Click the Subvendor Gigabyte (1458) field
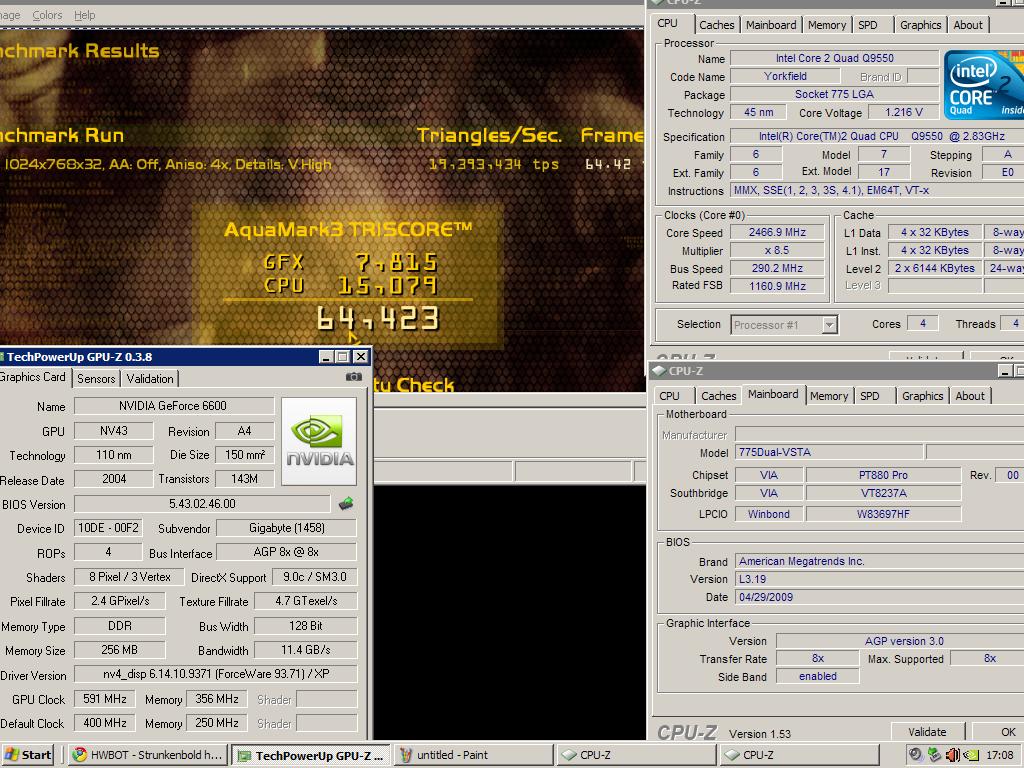 [x=287, y=528]
